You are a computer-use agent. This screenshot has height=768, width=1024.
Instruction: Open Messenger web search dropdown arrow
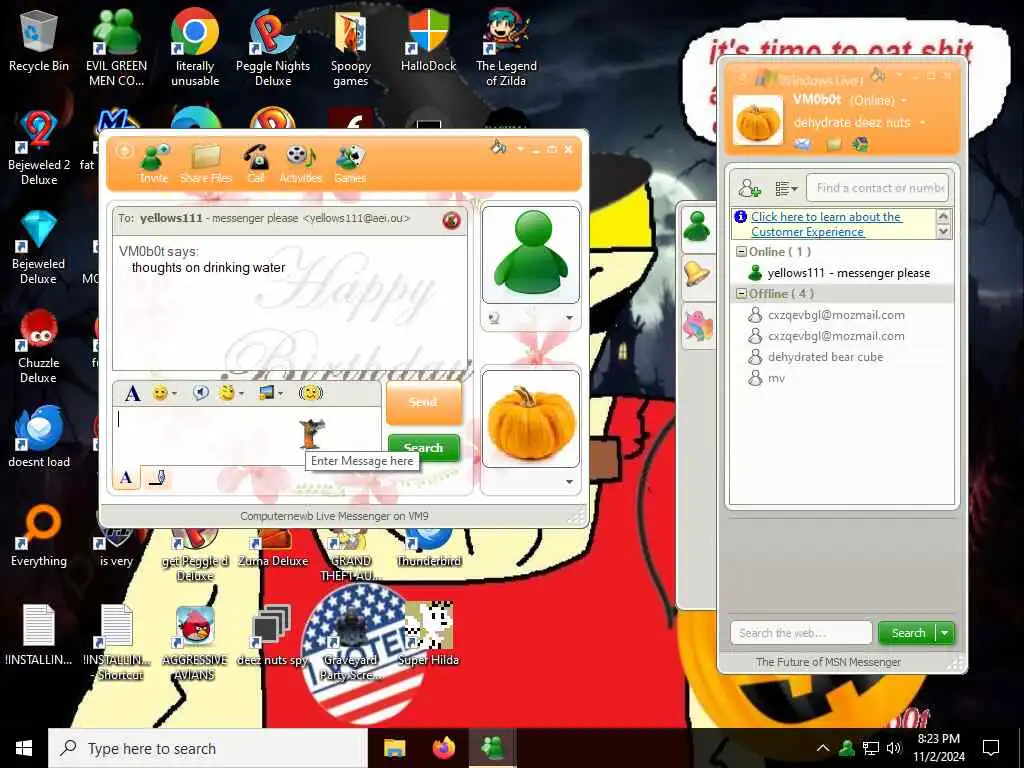coord(945,633)
